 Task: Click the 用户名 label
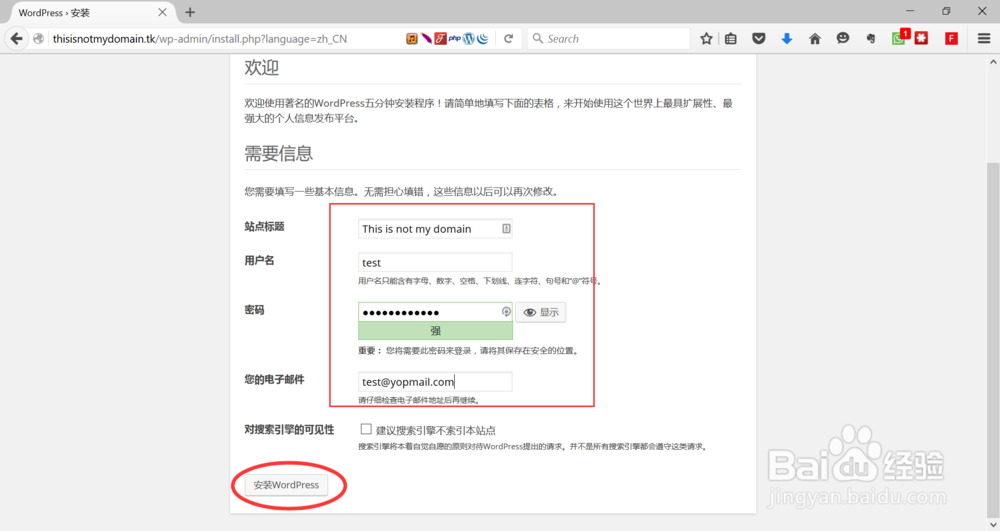(259, 260)
